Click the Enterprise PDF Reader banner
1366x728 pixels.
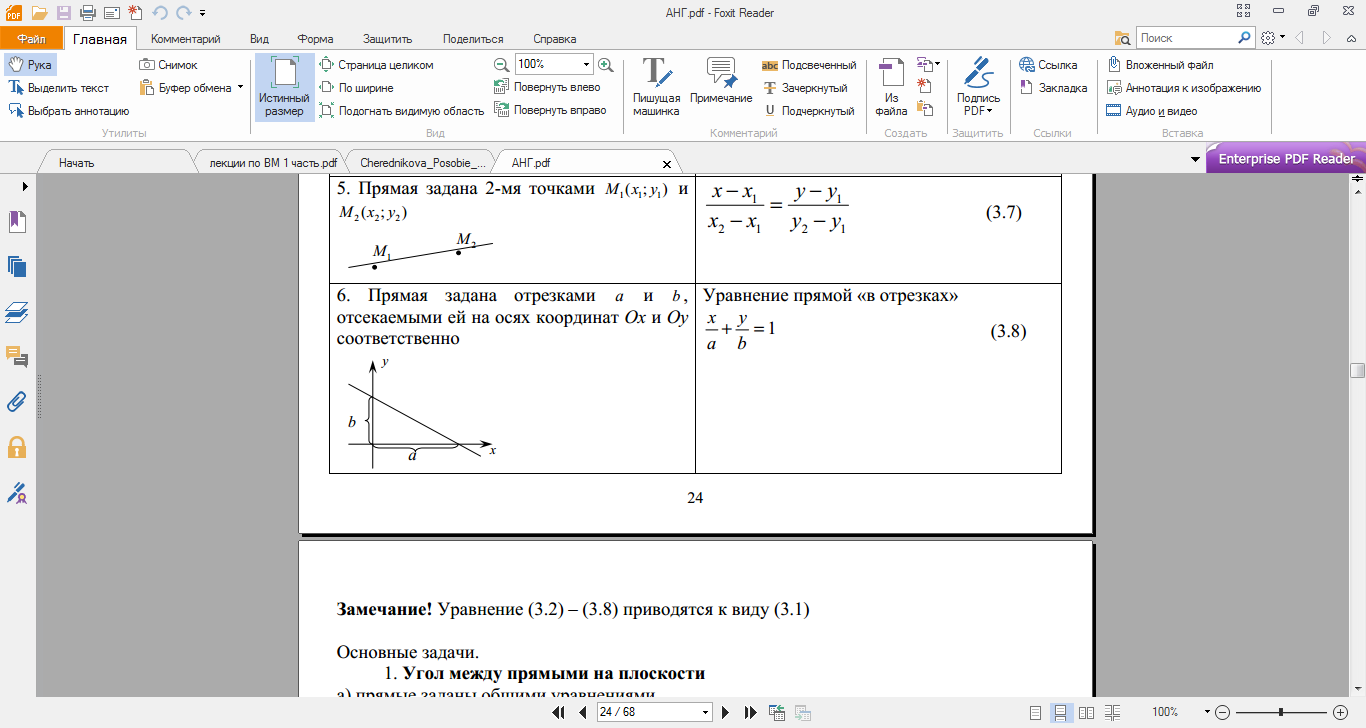pos(1286,159)
